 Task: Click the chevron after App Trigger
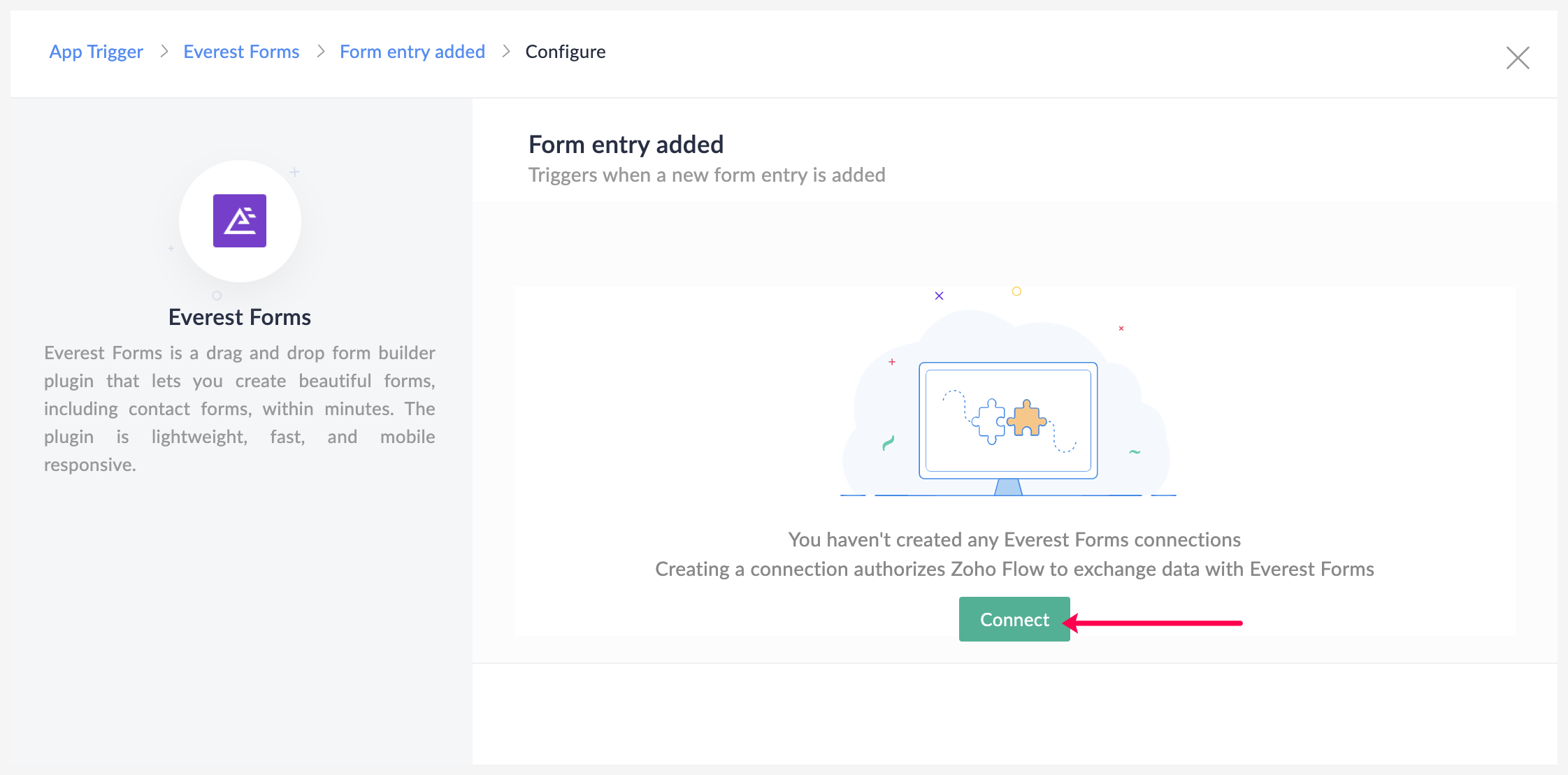coord(164,51)
